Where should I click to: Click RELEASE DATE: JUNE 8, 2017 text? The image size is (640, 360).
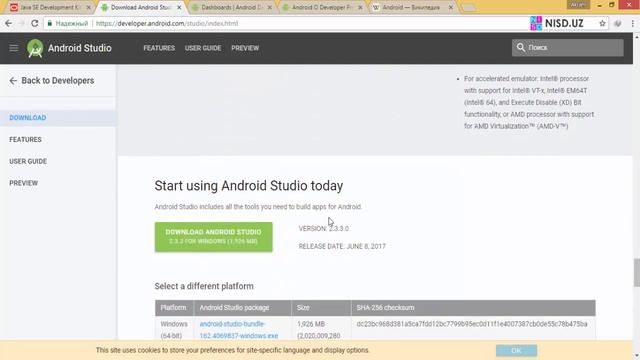pos(342,247)
